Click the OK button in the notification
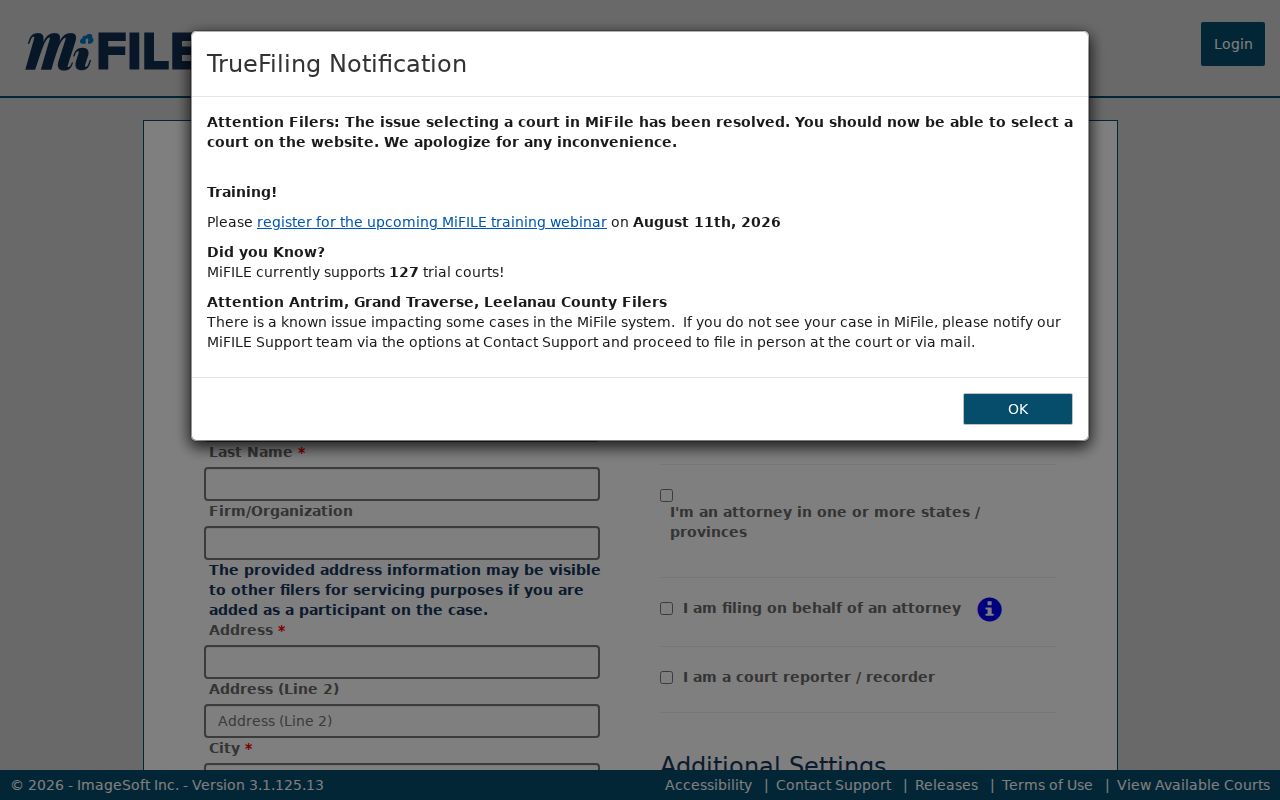 1017,409
